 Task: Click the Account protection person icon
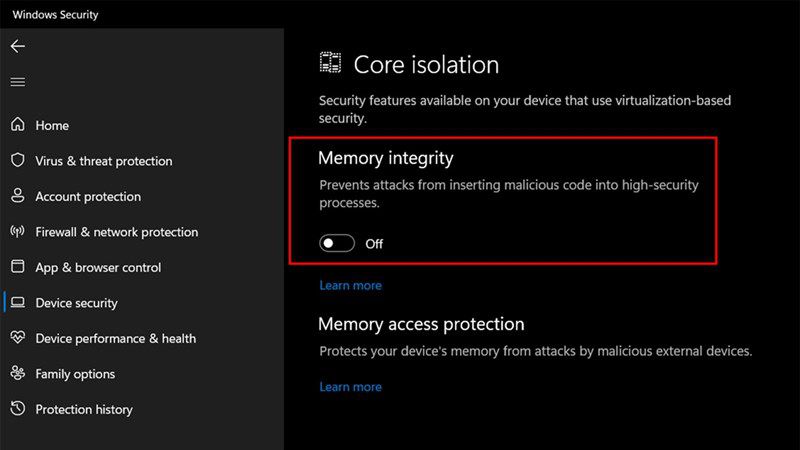[18, 196]
